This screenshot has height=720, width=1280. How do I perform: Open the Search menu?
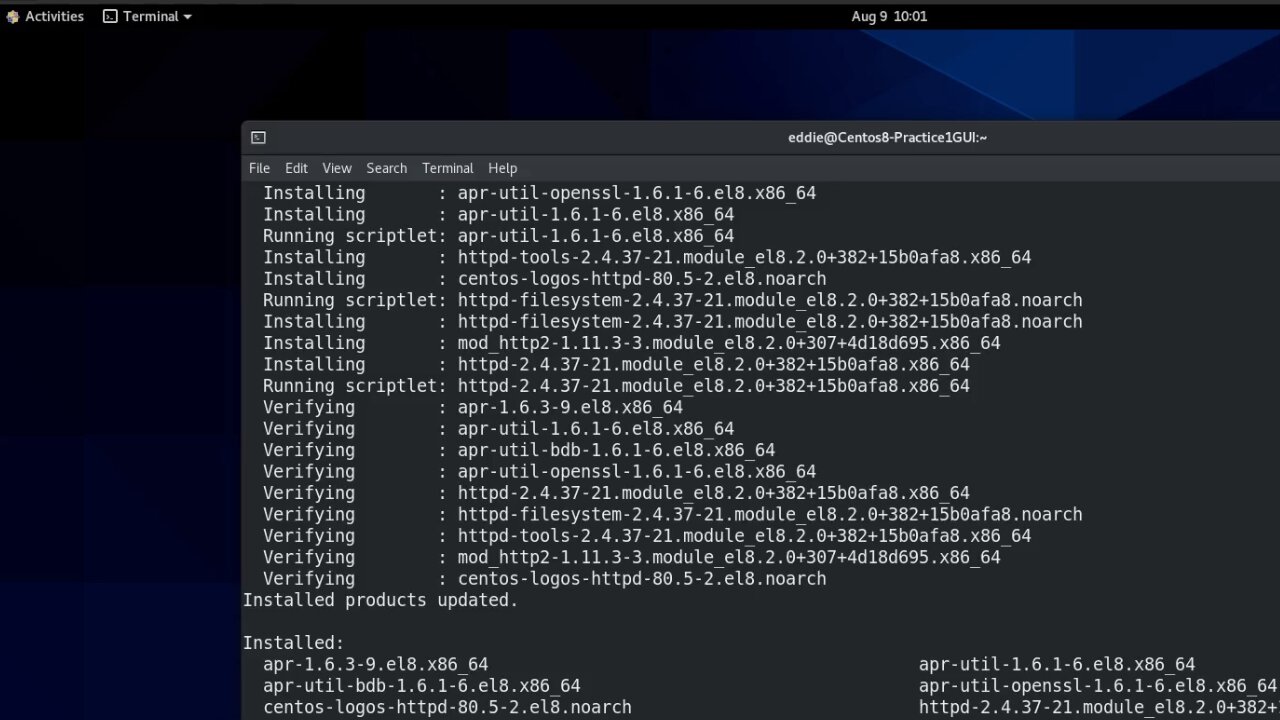(x=386, y=168)
